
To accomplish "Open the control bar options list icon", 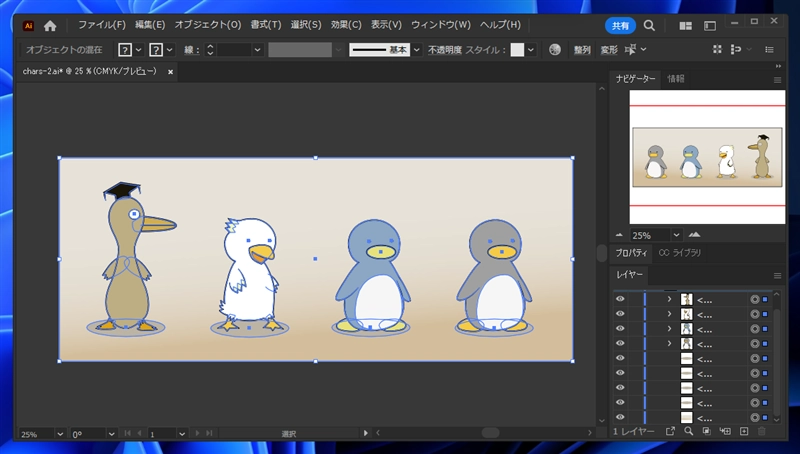I will (x=769, y=49).
